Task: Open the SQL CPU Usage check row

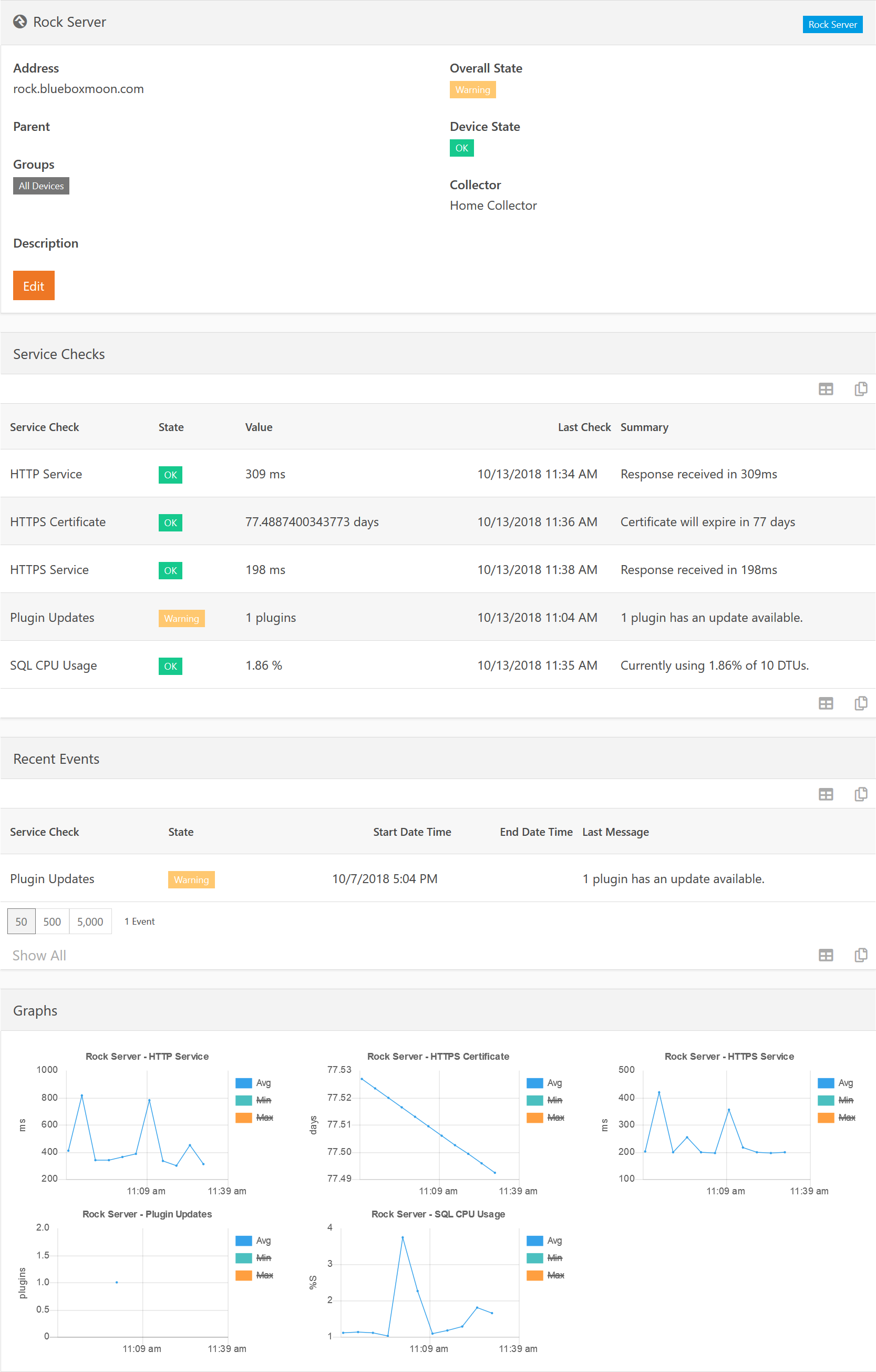Action: coord(437,665)
